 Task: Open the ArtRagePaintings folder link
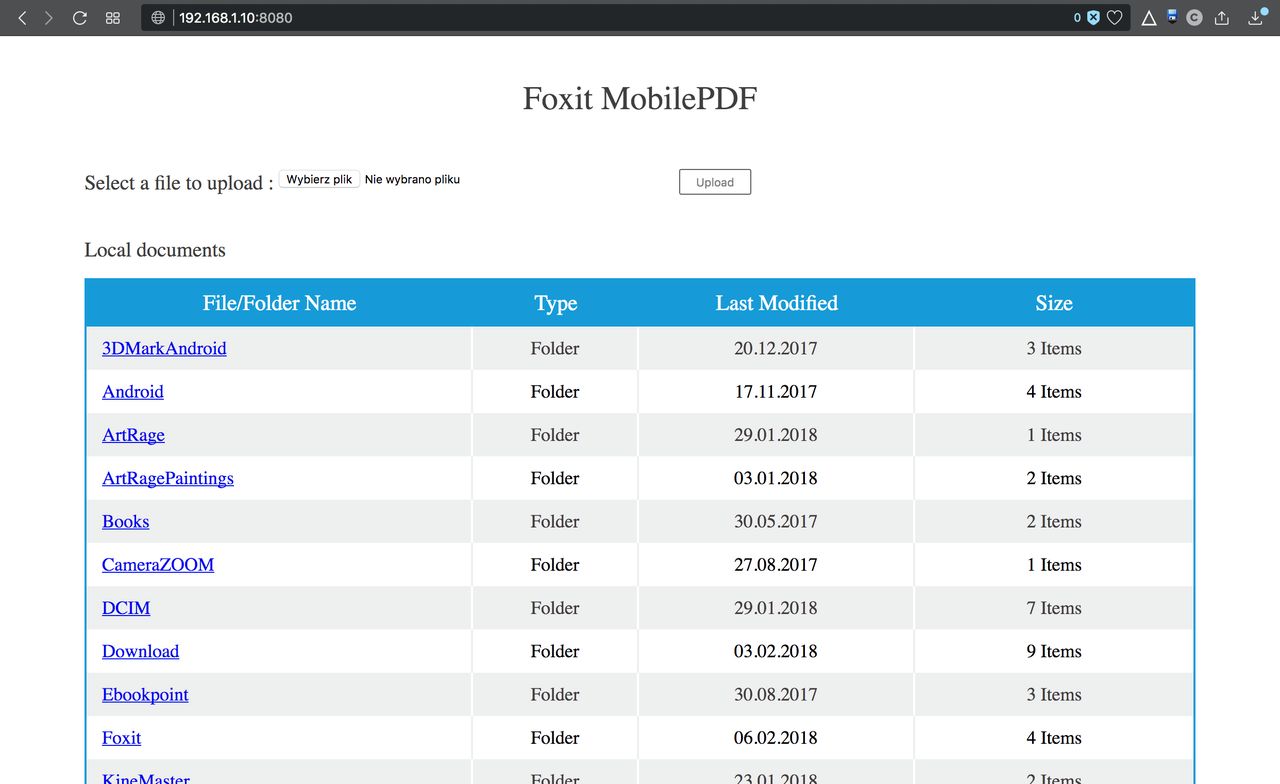(x=168, y=478)
